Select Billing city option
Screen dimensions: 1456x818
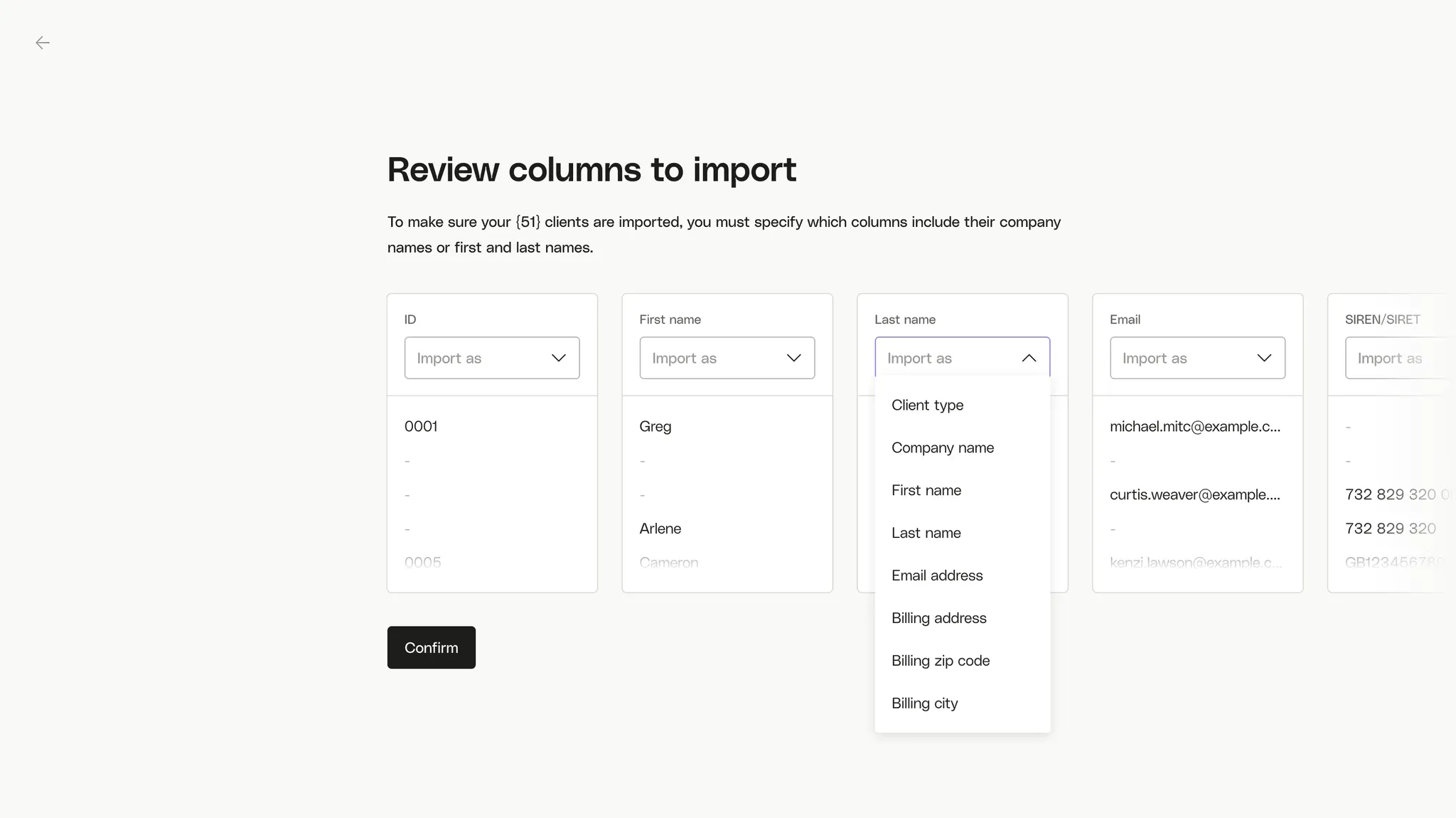(924, 703)
